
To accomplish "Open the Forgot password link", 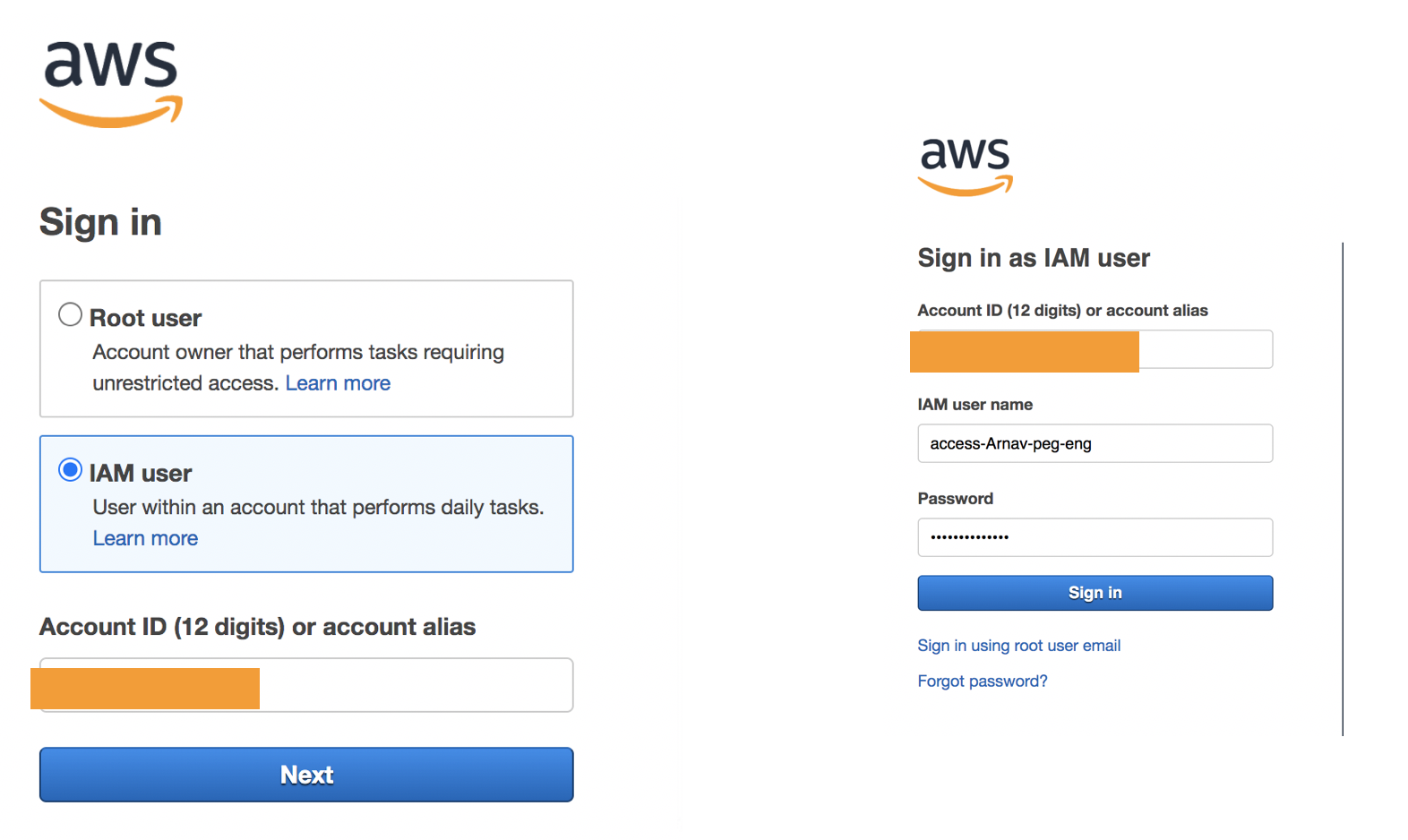I will [982, 681].
